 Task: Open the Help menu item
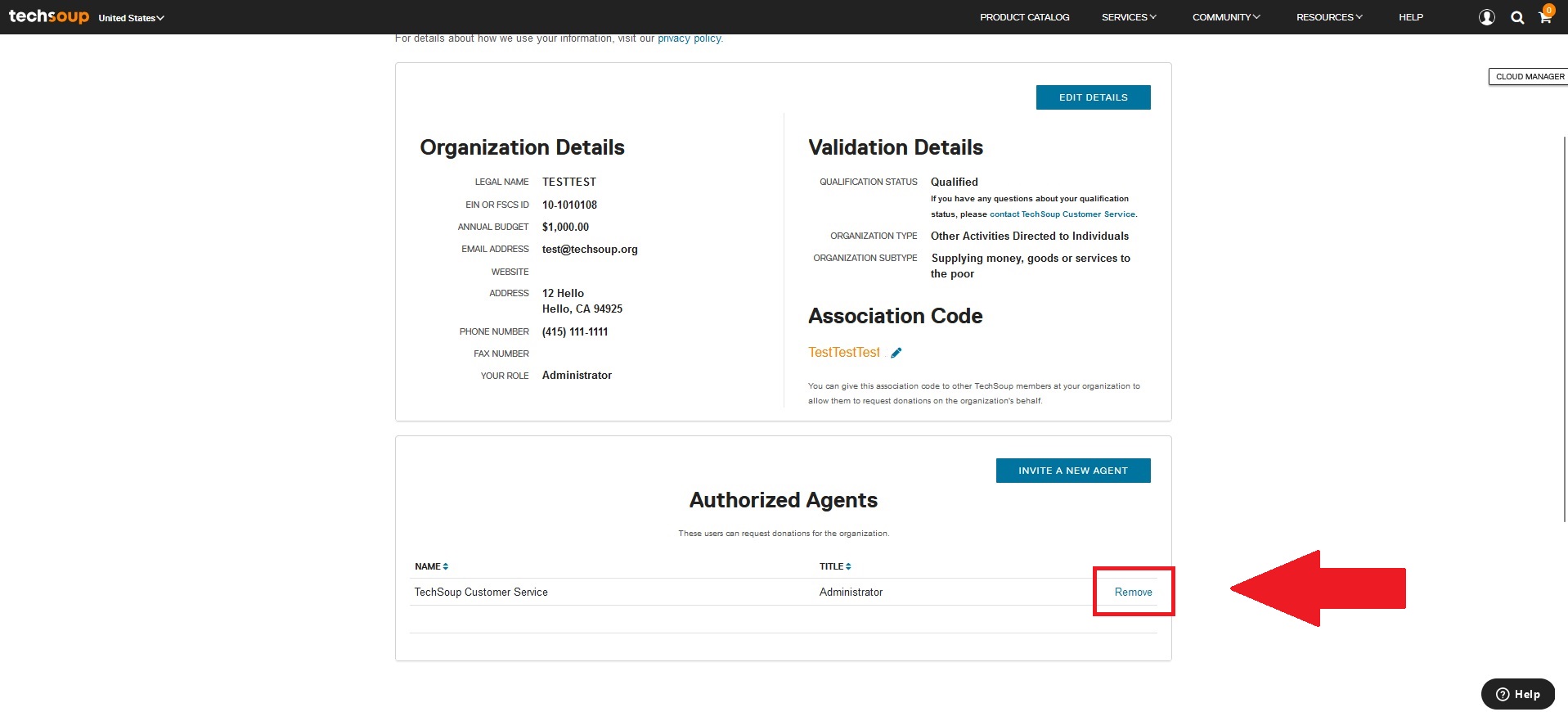1411,17
